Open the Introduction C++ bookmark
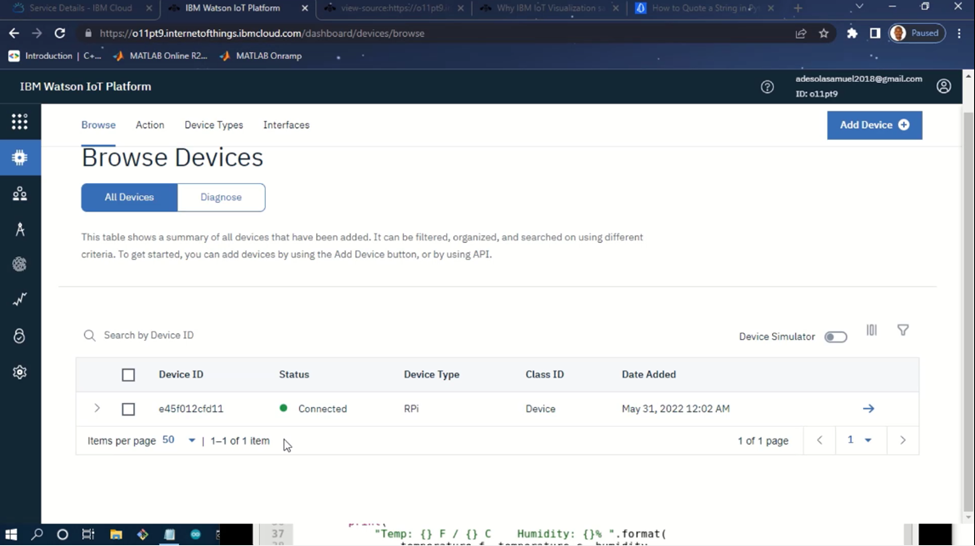This screenshot has height=546, width=975. point(55,56)
